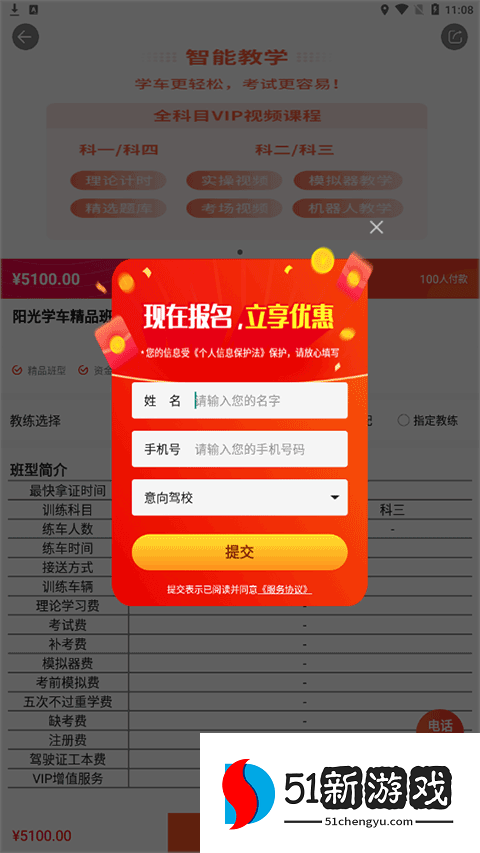Tap the red 电话 phone icon
The height and width of the screenshot is (853, 480).
point(440,722)
